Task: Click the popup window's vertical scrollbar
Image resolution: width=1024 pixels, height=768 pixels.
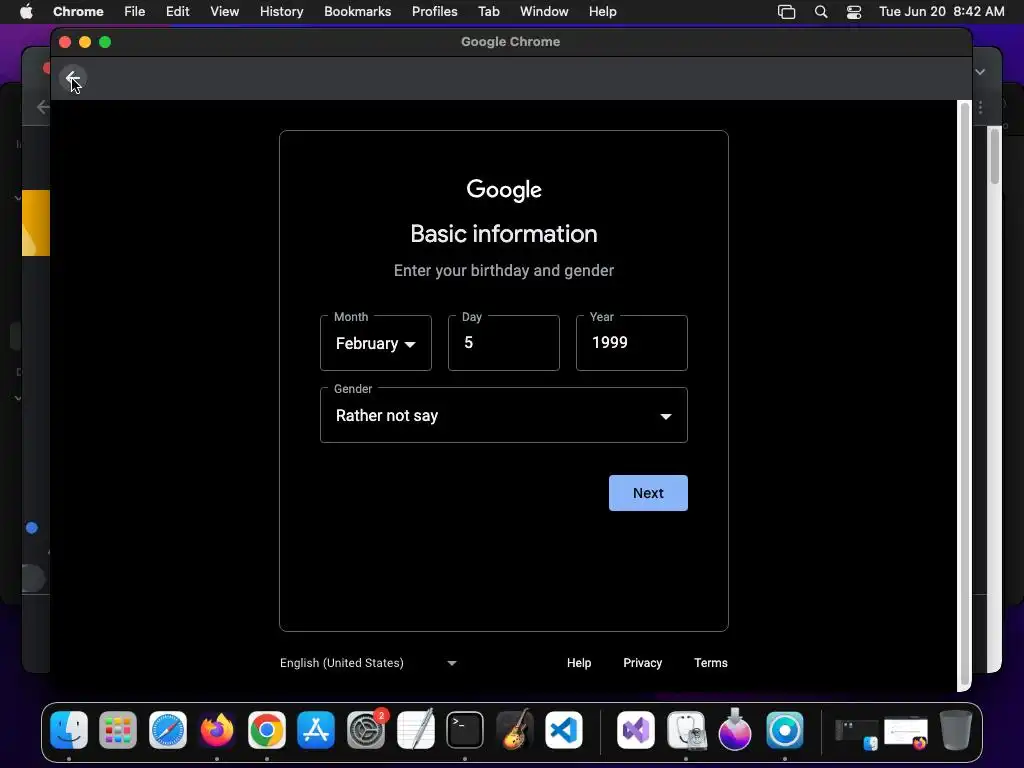Action: (964, 392)
